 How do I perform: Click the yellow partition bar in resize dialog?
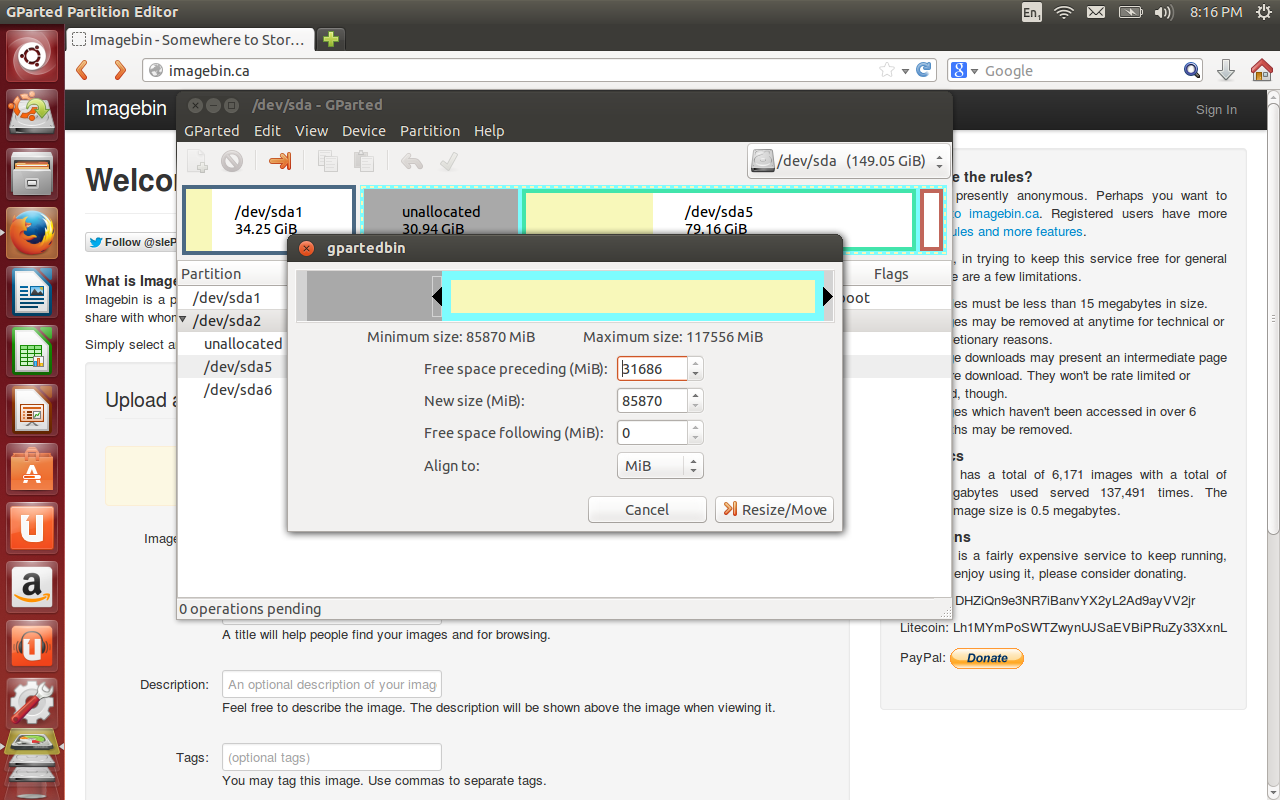633,297
